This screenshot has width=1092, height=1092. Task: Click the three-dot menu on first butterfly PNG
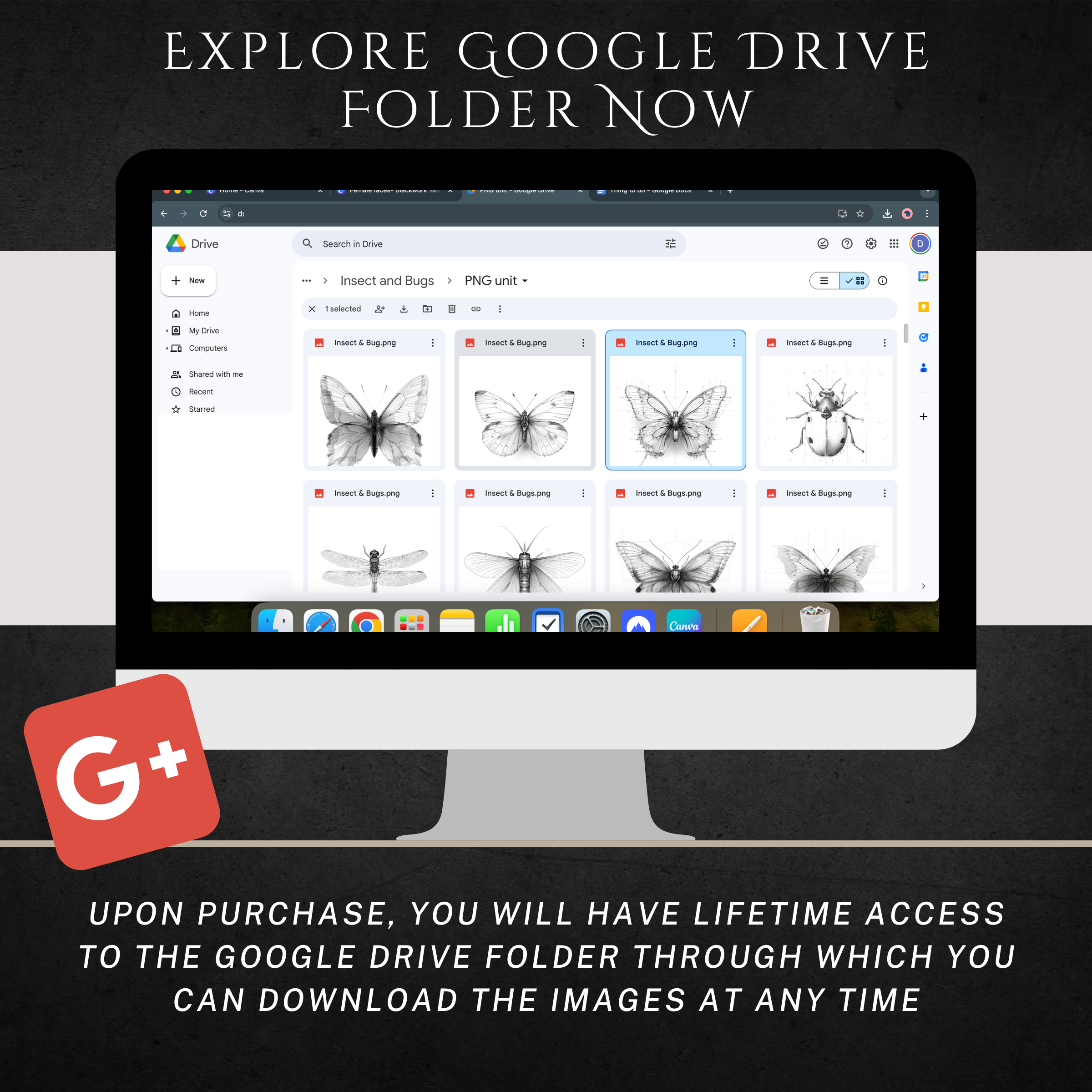coord(431,344)
